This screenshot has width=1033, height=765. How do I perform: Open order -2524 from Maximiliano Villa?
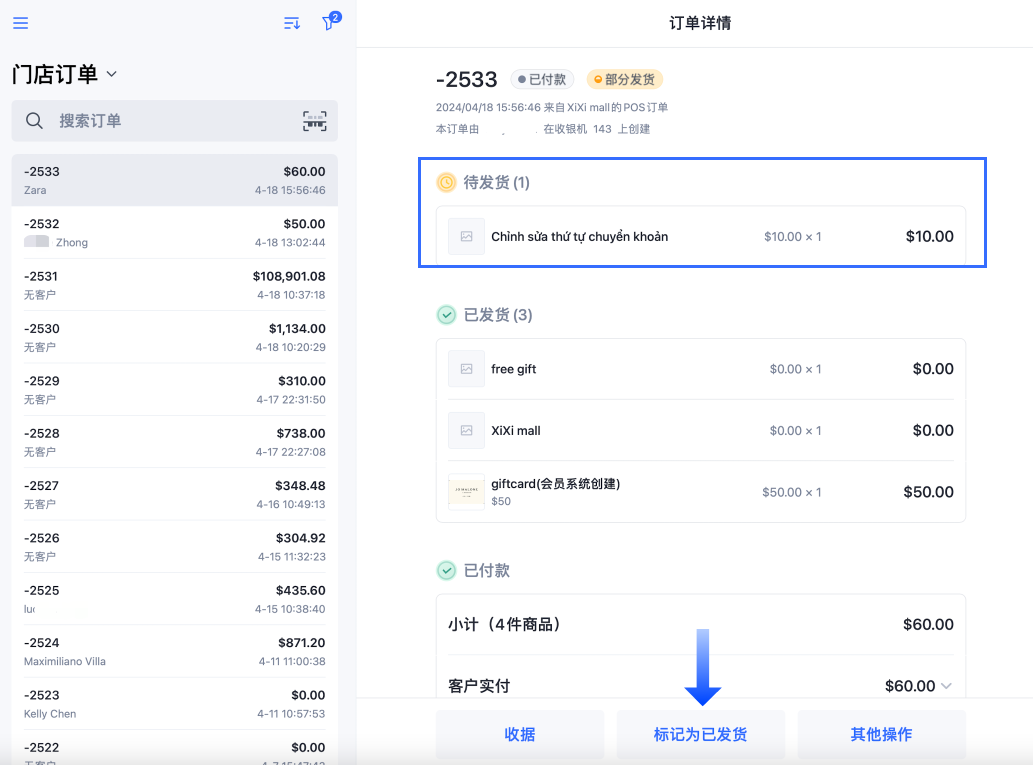point(175,652)
